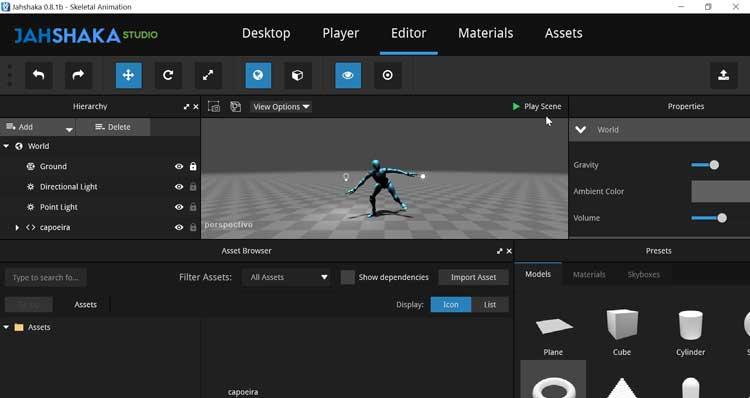The height and width of the screenshot is (398, 750).
Task: Close the Hierarchy panel
Action: 196,107
